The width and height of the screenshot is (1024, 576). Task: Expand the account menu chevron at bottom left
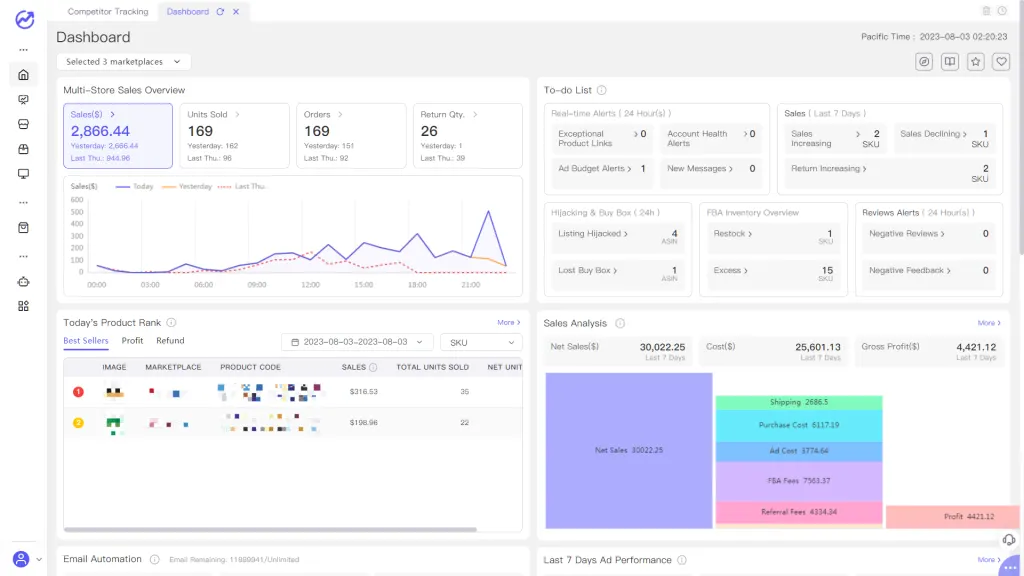pos(38,560)
